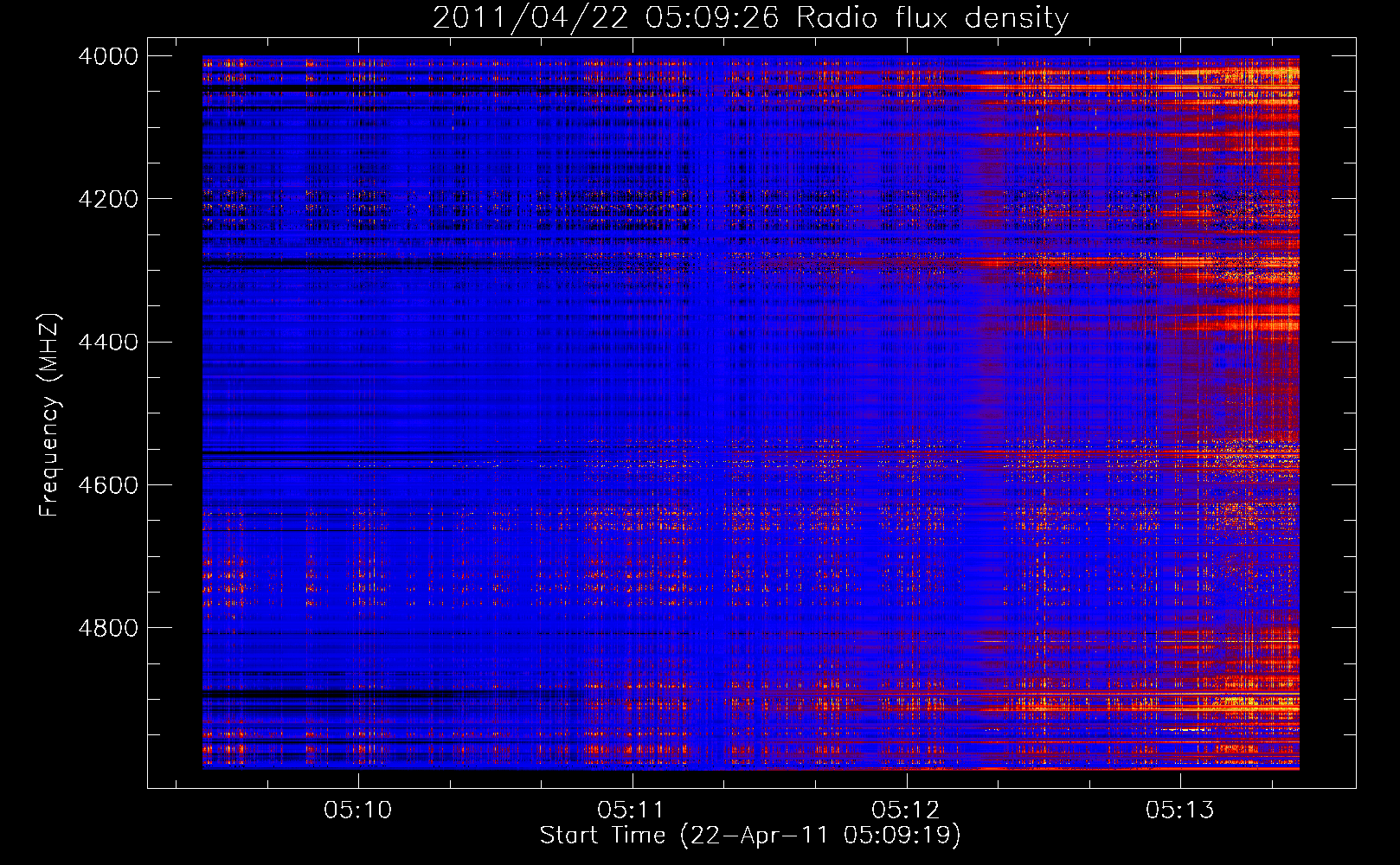The image size is (1400, 865).
Task: Click the 4800 frequency tick label
Action: tap(108, 627)
